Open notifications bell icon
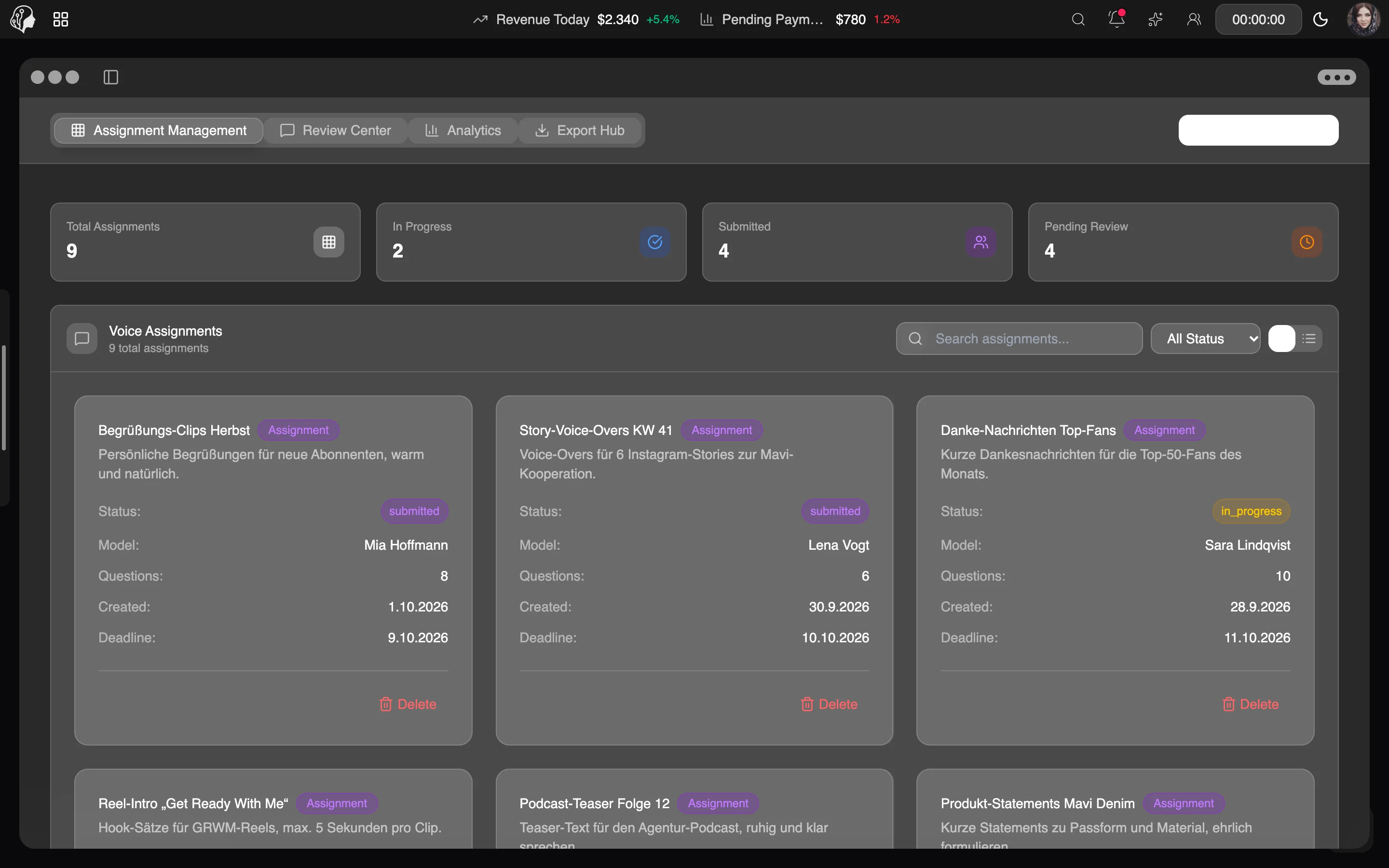This screenshot has height=868, width=1389. [x=1117, y=19]
